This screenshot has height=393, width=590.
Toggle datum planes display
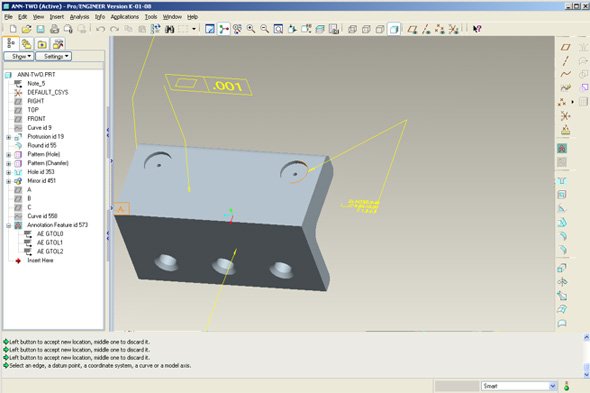point(412,29)
